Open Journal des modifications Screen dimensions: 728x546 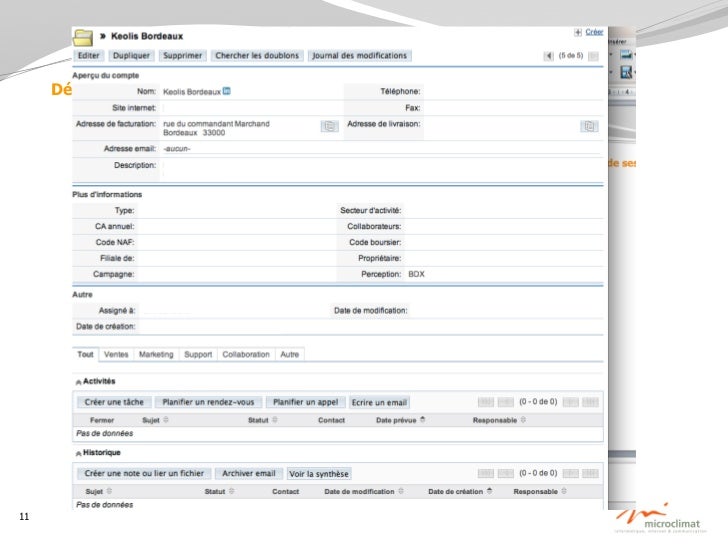[x=359, y=56]
